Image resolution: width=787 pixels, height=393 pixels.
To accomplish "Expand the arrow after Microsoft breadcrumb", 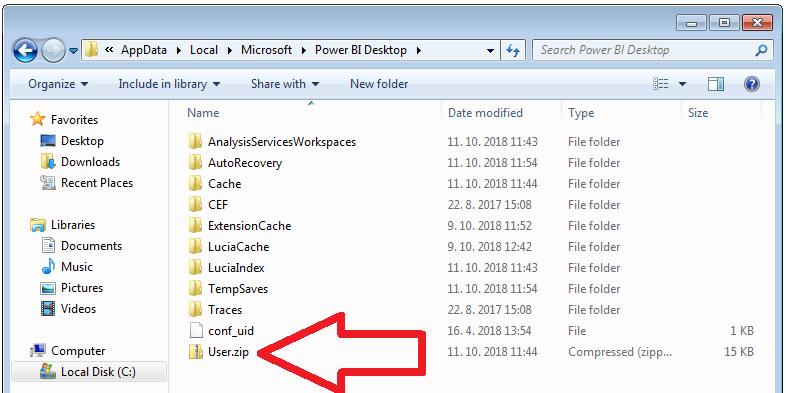I will (303, 50).
